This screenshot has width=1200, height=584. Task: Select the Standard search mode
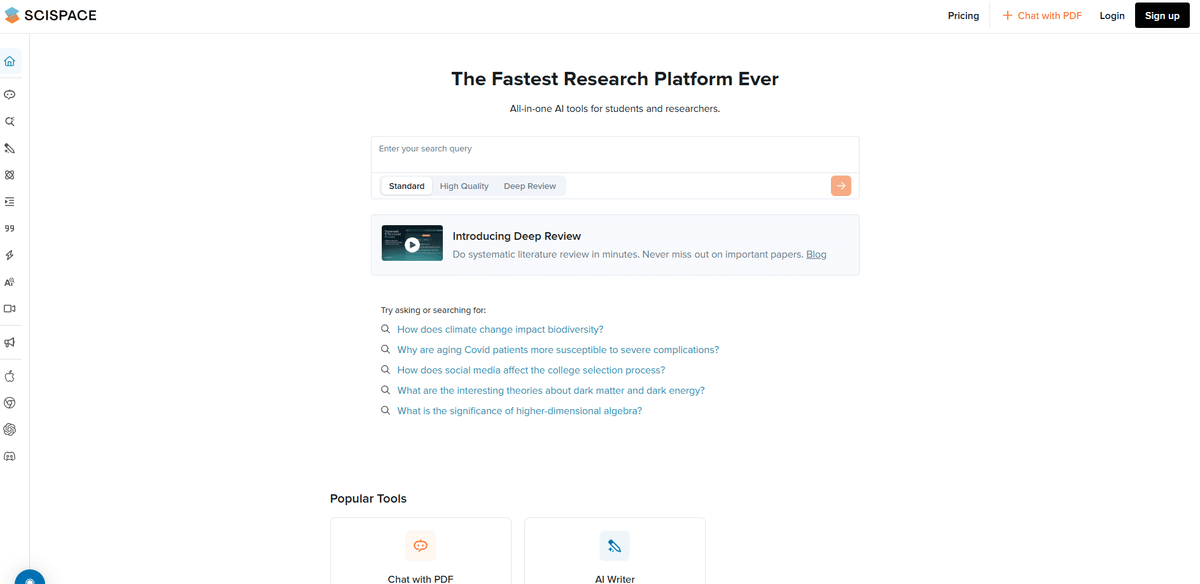coord(407,186)
